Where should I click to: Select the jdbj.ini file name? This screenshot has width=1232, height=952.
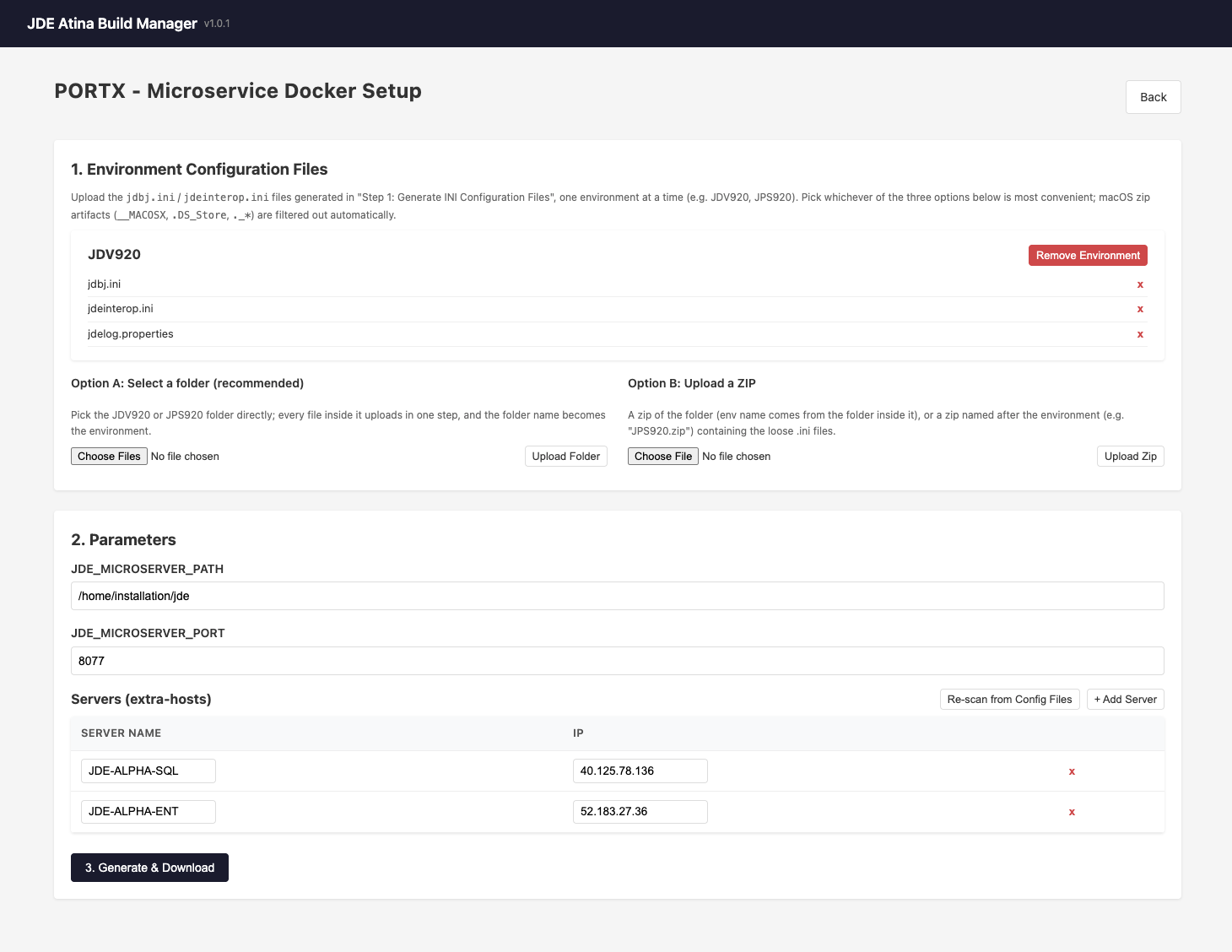[x=105, y=284]
